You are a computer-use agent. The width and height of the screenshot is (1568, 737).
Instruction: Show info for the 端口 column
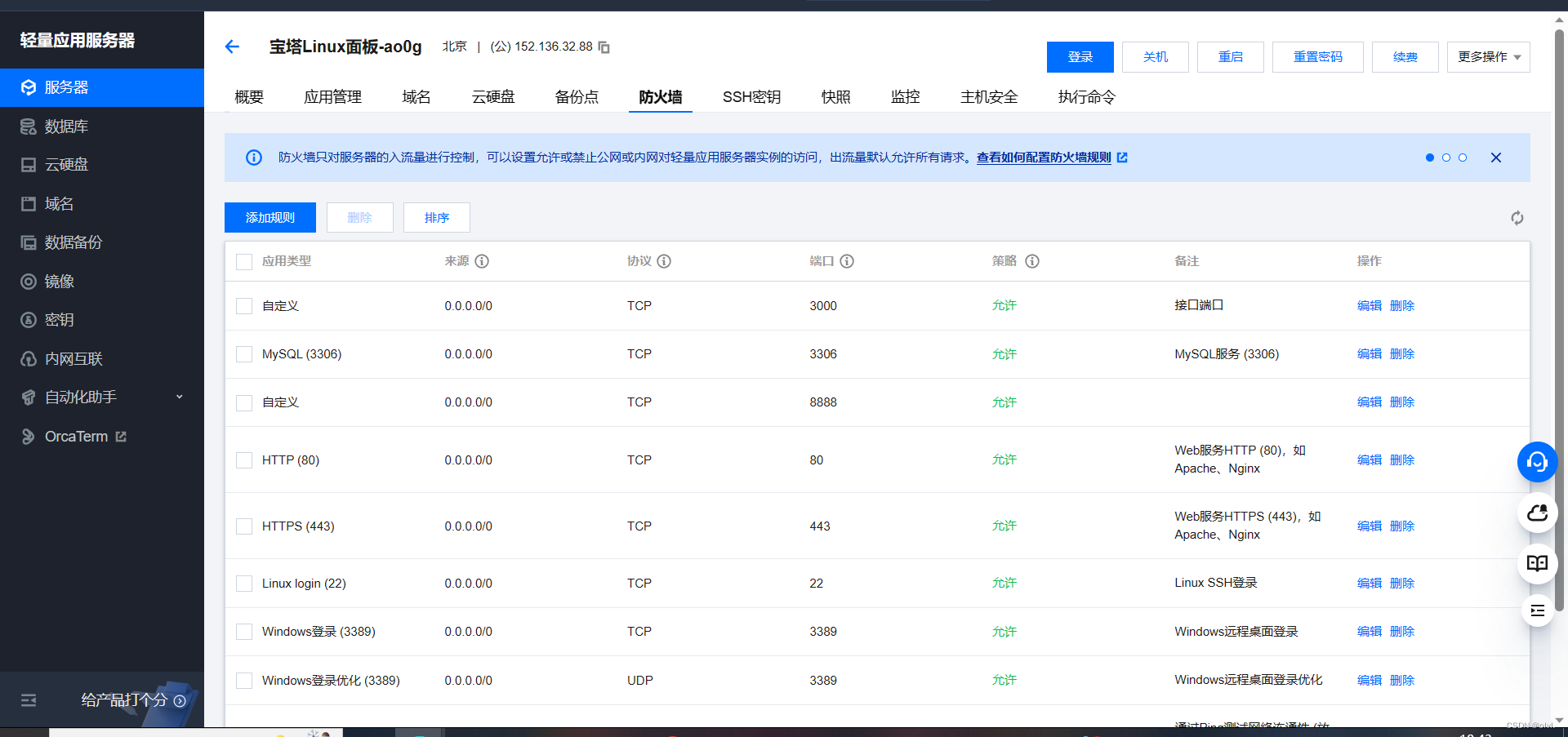click(847, 261)
